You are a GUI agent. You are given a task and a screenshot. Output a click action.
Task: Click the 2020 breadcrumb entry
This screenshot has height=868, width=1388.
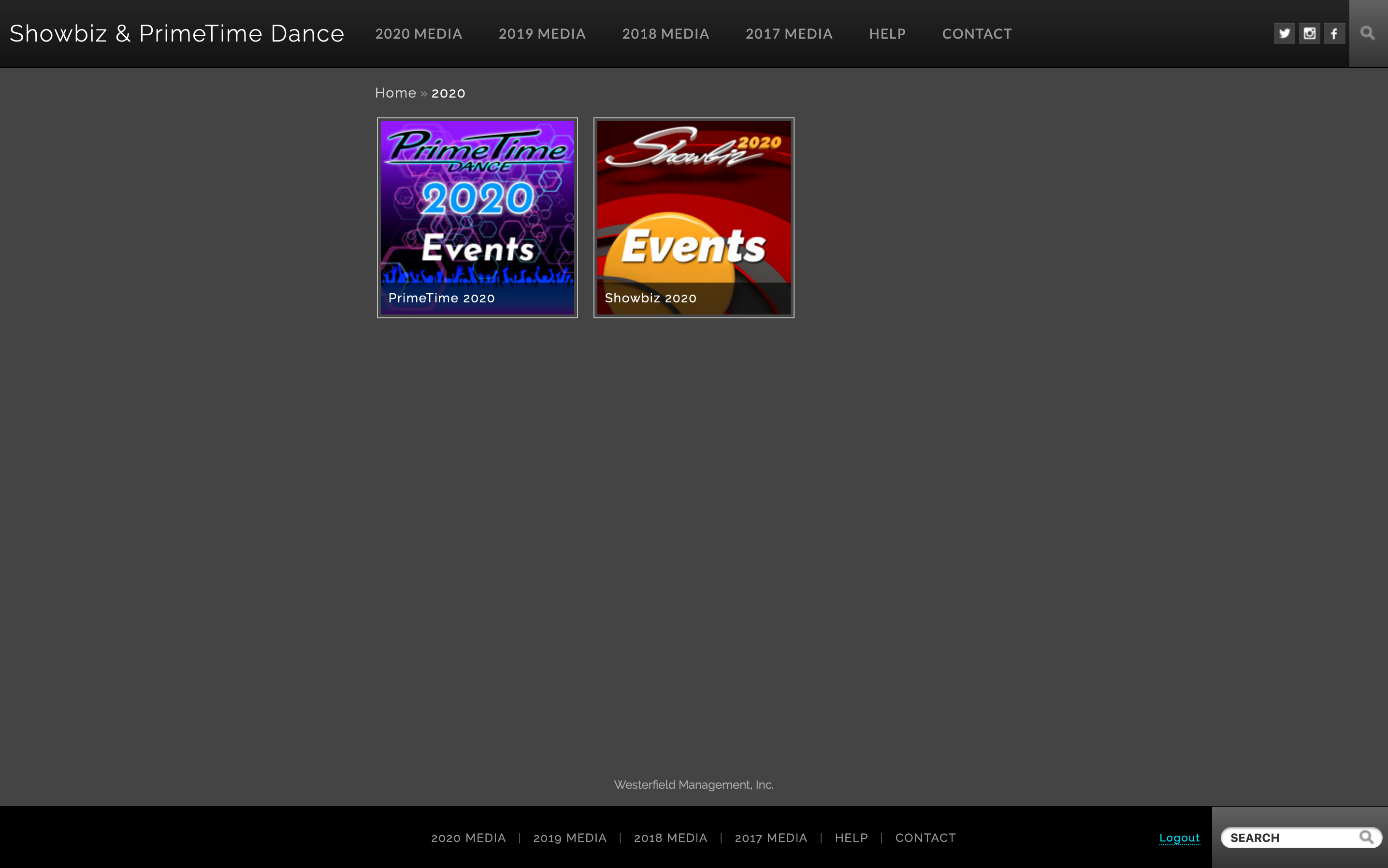tap(448, 93)
